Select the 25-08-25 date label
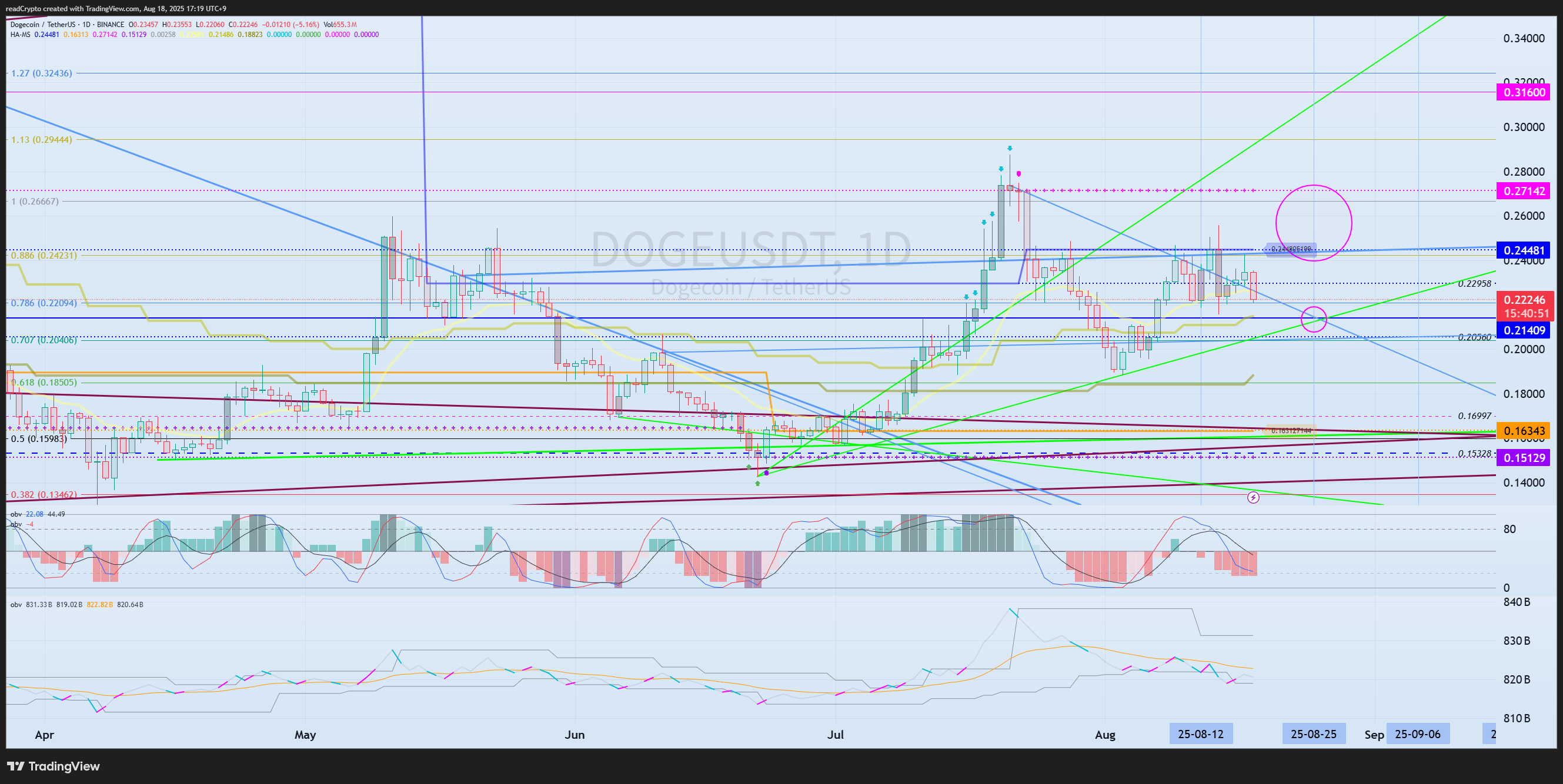The width and height of the screenshot is (1563, 784). pyautogui.click(x=1314, y=734)
